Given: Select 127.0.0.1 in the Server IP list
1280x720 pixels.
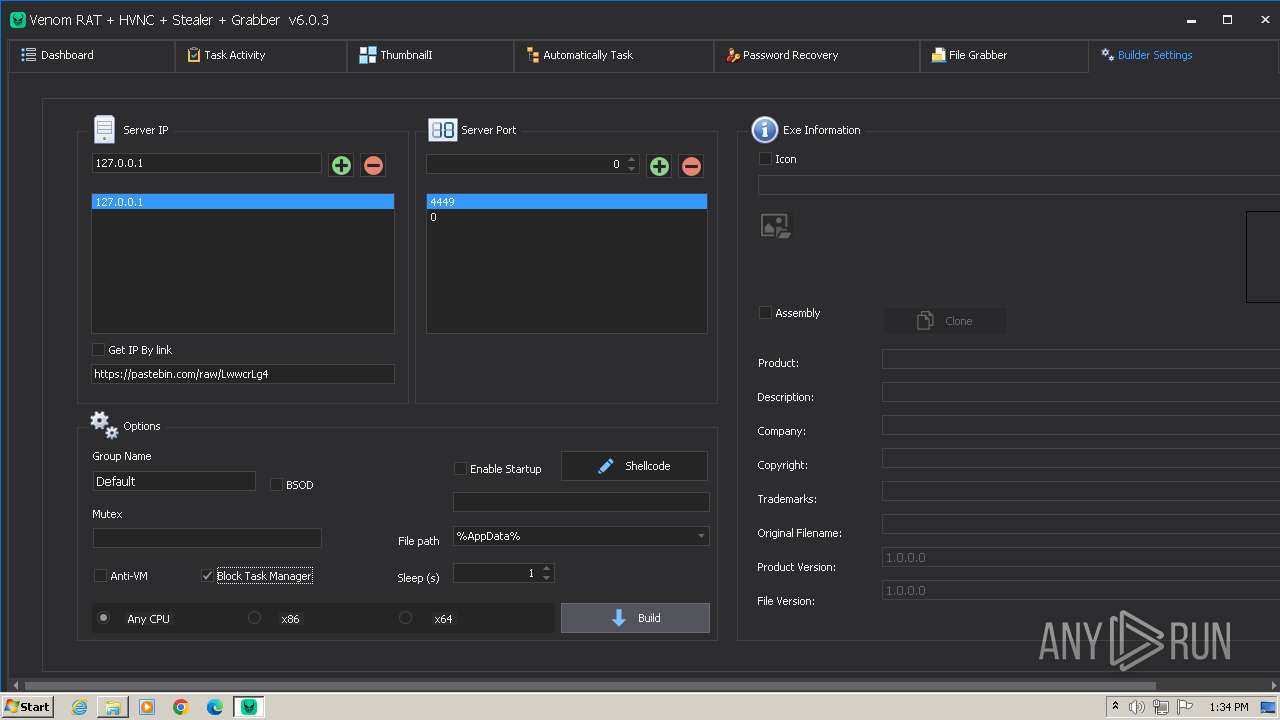Looking at the screenshot, I should coord(242,202).
